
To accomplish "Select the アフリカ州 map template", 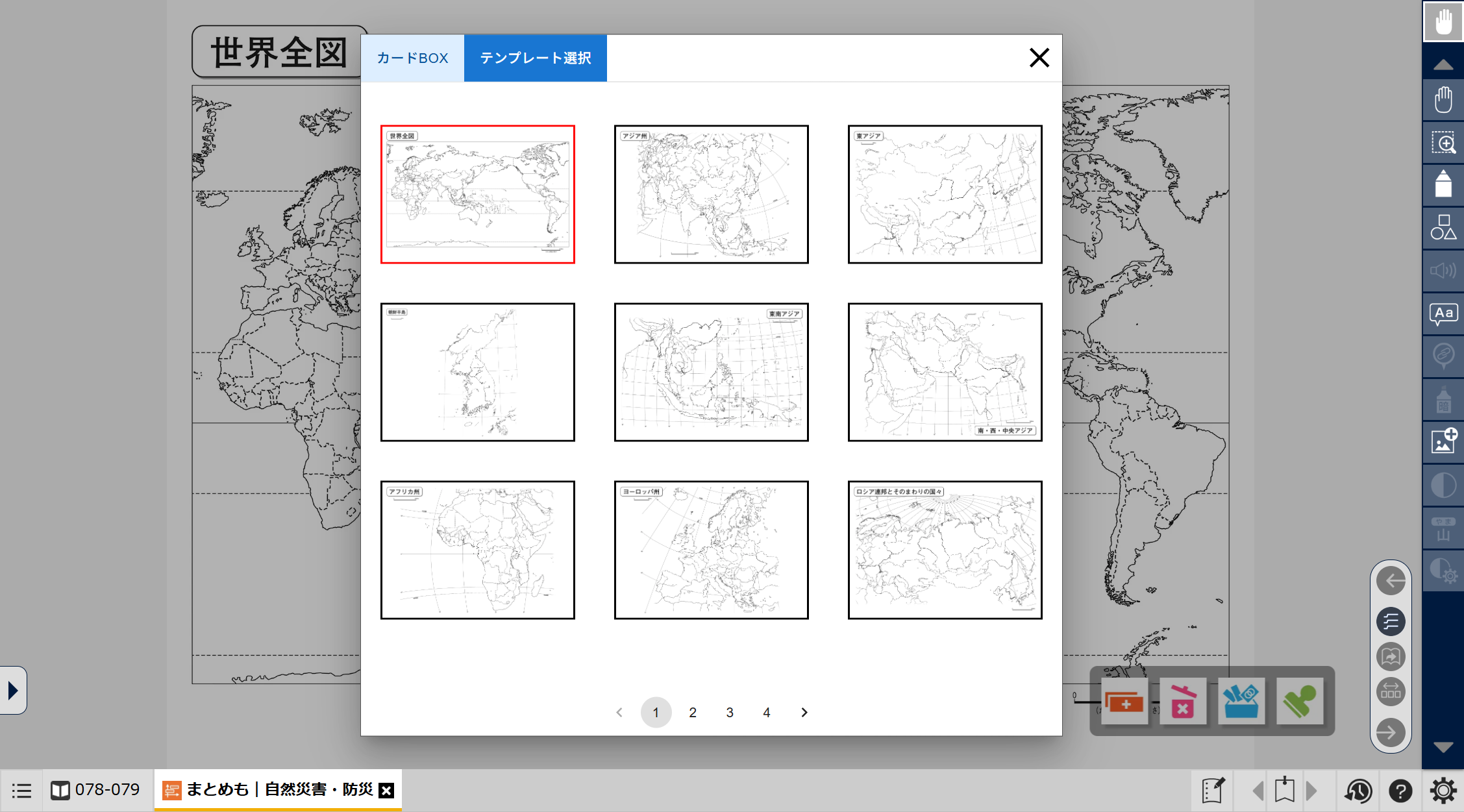I will pos(478,550).
